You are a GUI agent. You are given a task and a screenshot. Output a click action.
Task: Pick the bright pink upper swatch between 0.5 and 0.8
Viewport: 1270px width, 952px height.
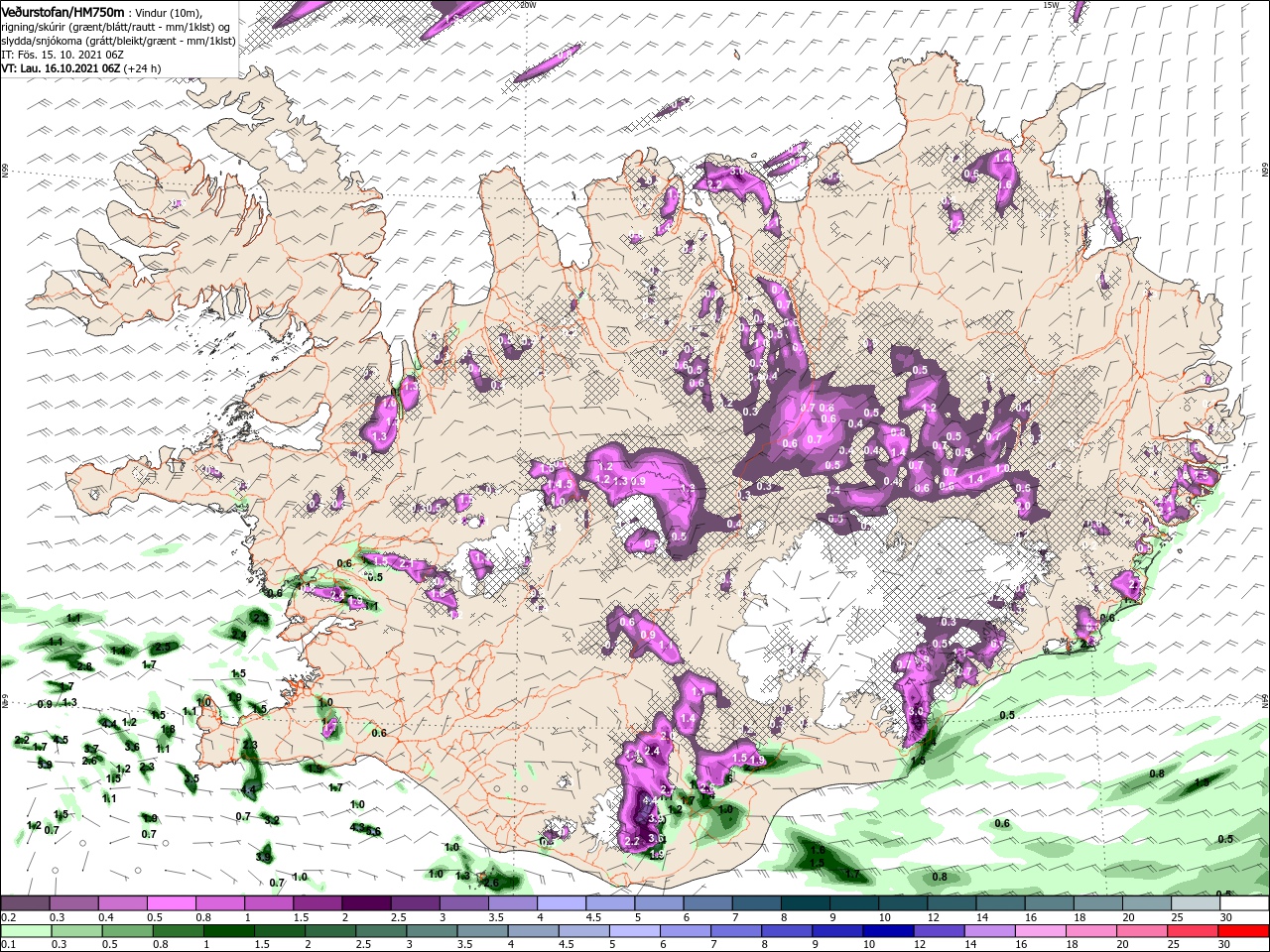click(x=171, y=902)
